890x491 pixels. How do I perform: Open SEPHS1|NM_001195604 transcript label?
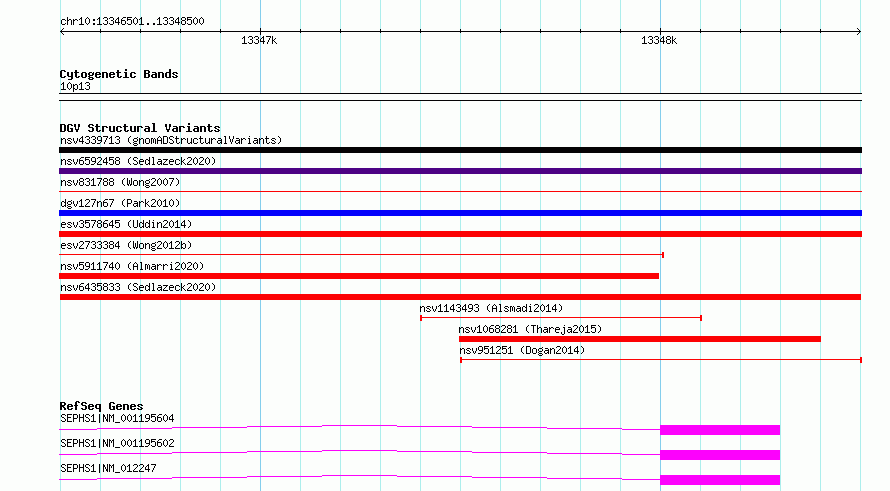[x=117, y=418]
